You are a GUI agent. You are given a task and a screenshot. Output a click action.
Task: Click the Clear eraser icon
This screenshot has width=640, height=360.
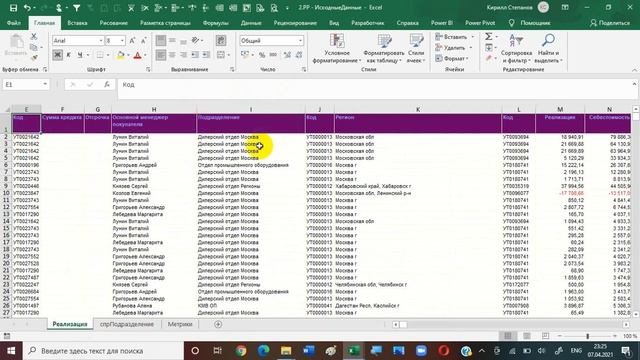pos(489,58)
